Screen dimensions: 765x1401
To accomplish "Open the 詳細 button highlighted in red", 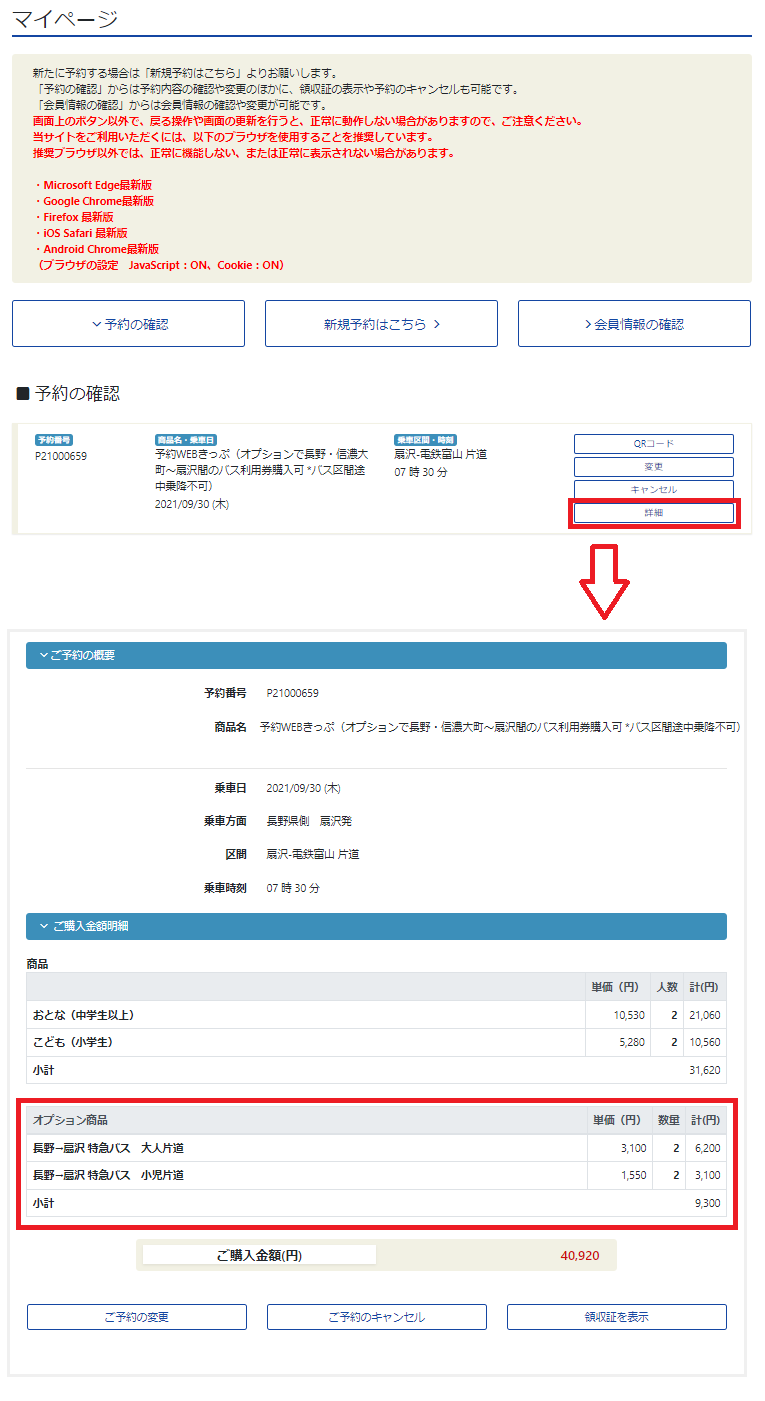I will click(653, 513).
